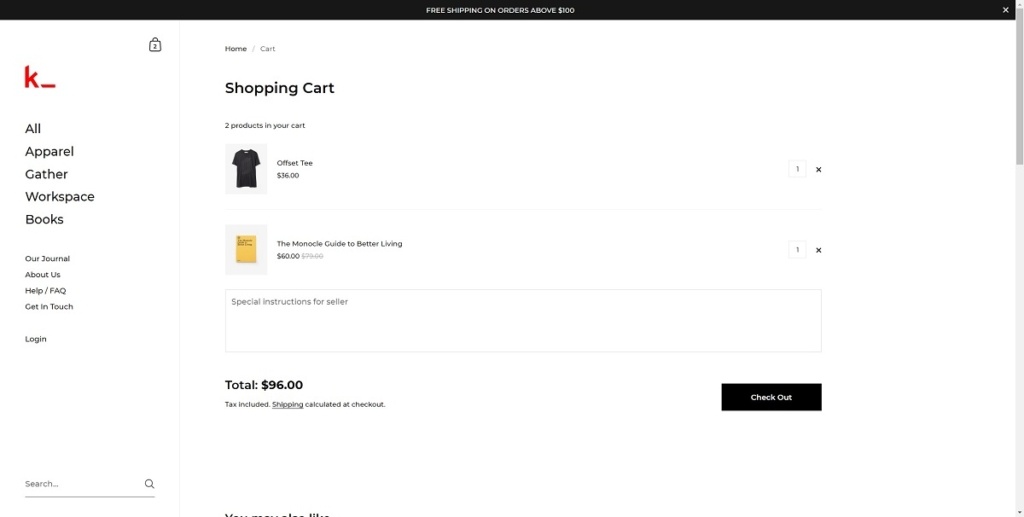Dismiss the free shipping announcement banner
Viewport: 1024px width, 517px height.
[x=1006, y=10]
